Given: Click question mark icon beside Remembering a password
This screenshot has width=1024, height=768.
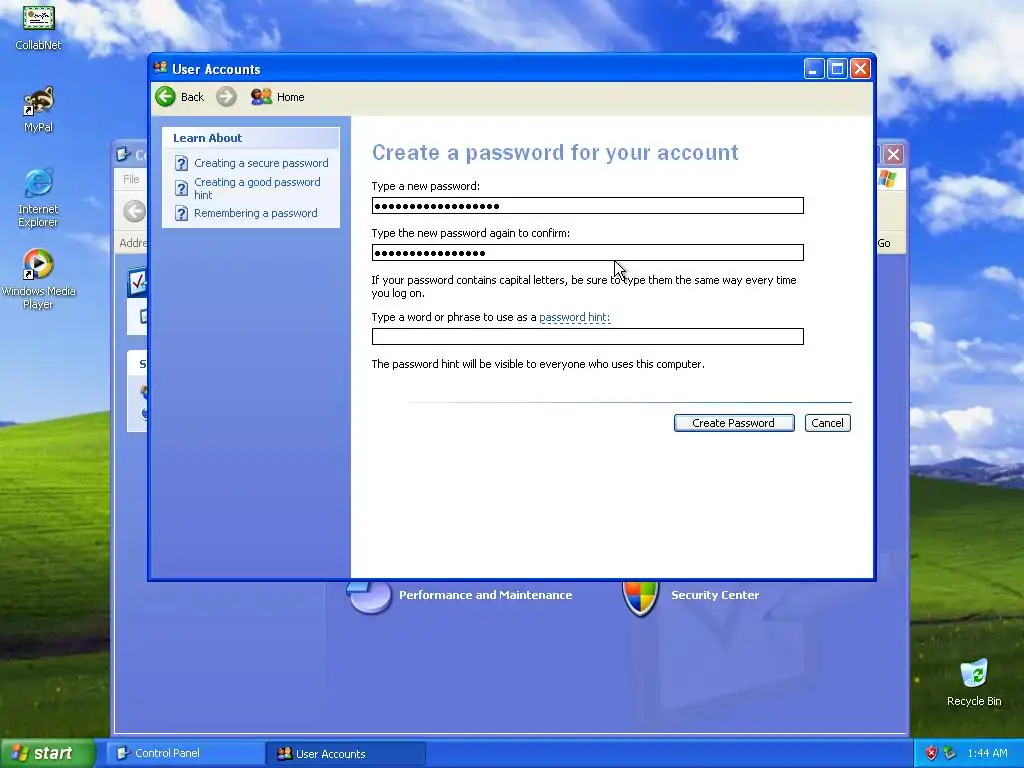Looking at the screenshot, I should [x=182, y=214].
